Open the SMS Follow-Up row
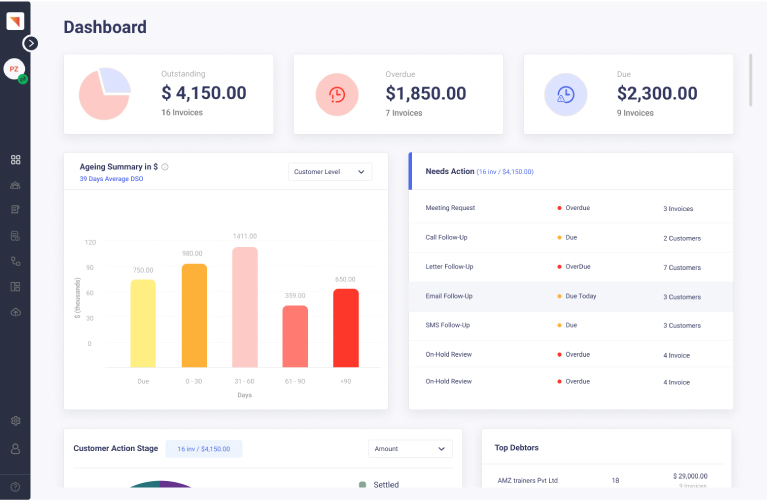767x501 pixels. point(571,325)
